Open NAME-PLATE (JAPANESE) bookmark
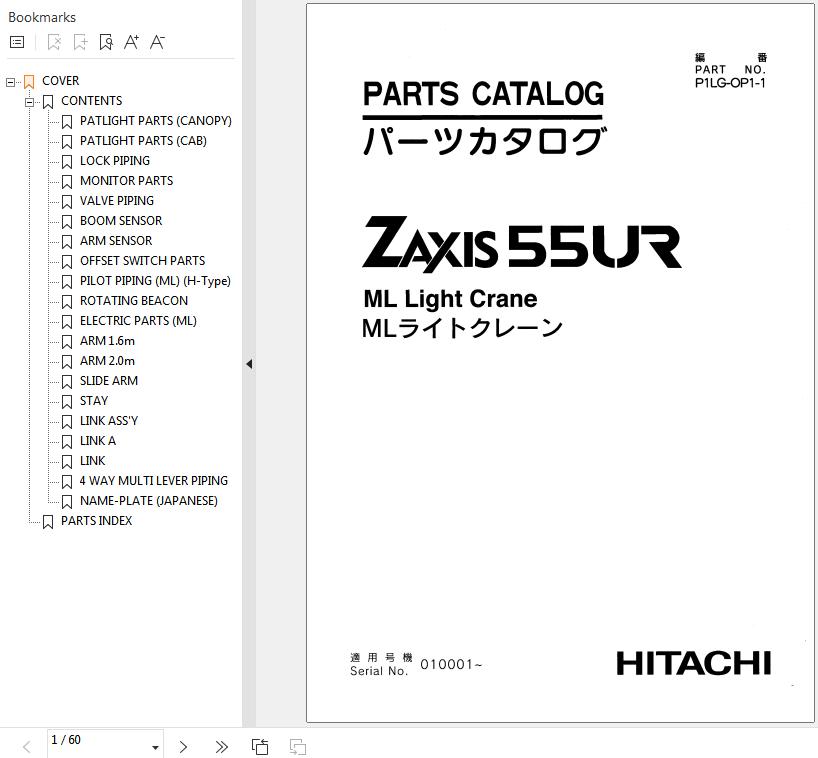This screenshot has height=758, width=818. 149,501
